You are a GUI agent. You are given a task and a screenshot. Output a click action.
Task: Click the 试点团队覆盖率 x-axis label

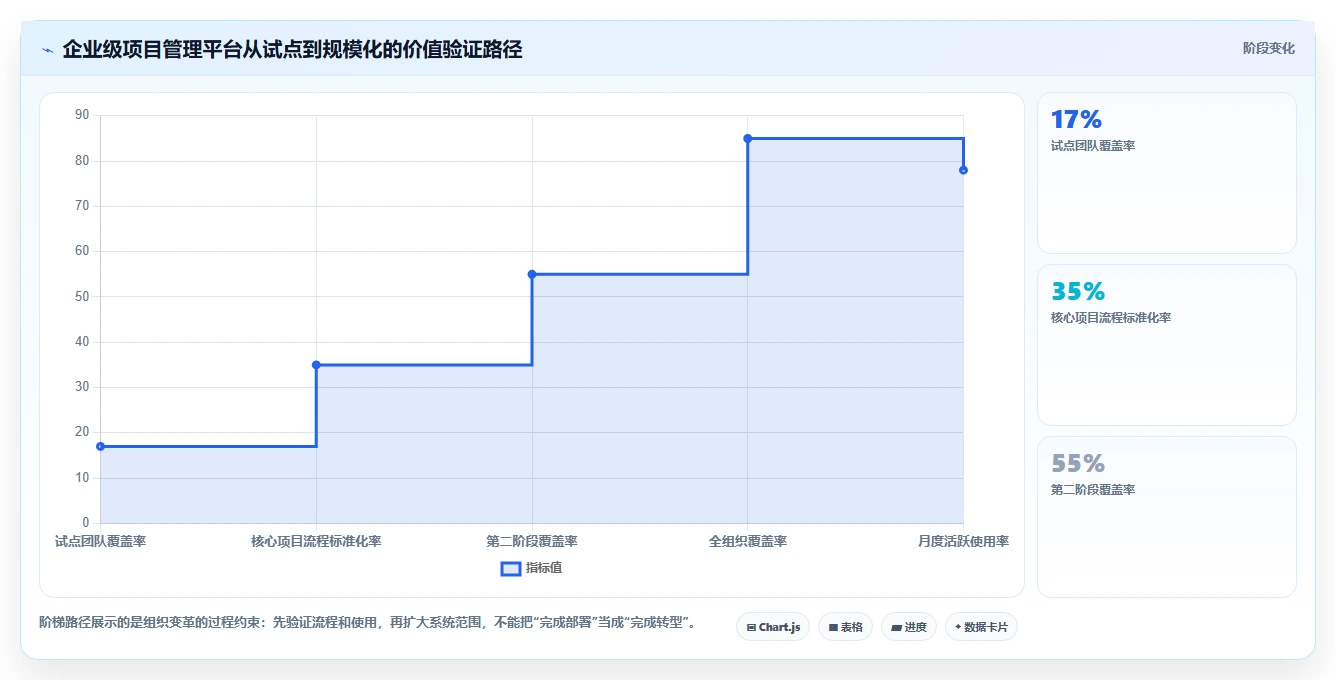click(100, 541)
